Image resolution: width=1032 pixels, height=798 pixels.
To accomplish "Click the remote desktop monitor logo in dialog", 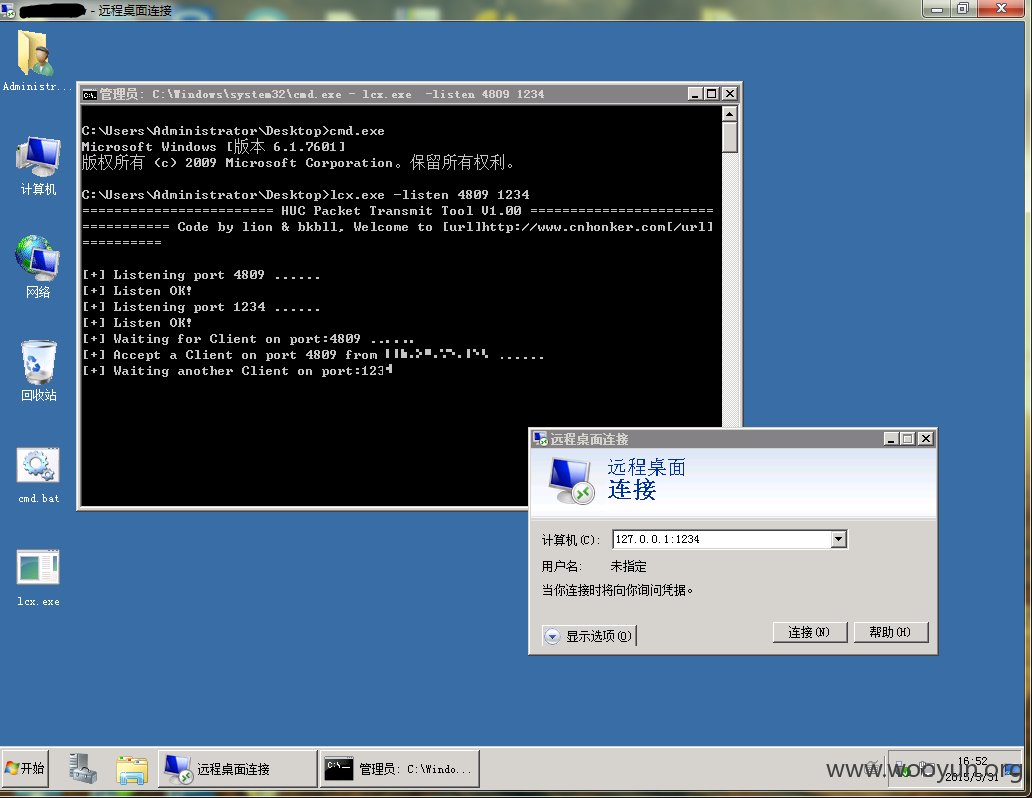I will coord(571,481).
